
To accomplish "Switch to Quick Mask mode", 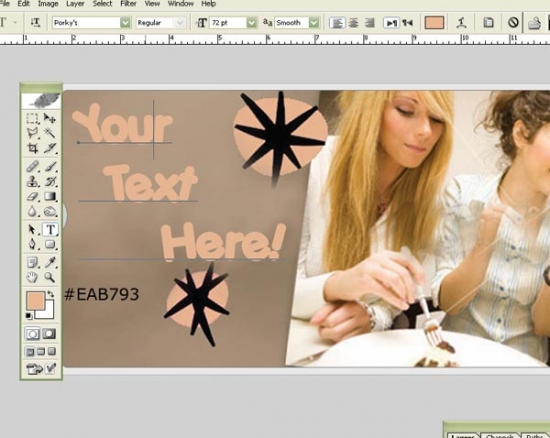I will pos(49,333).
